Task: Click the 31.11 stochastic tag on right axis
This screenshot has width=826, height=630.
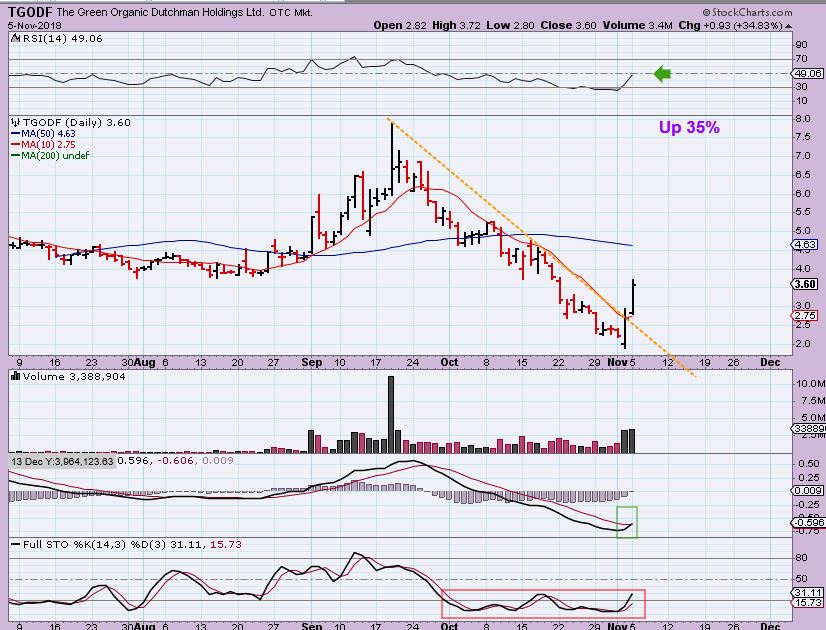Action: tap(808, 592)
